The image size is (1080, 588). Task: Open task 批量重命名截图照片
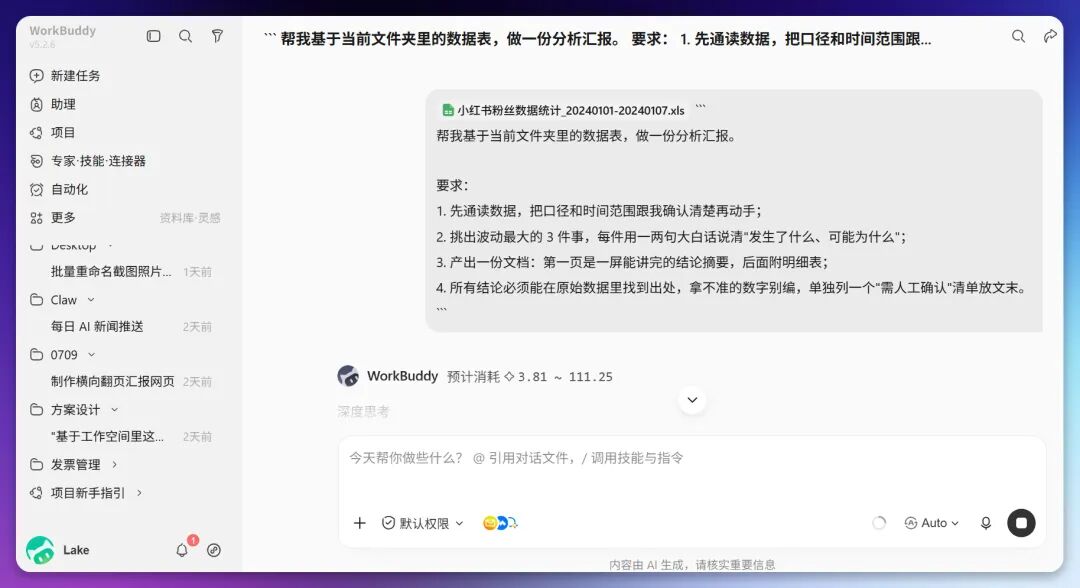[111, 271]
